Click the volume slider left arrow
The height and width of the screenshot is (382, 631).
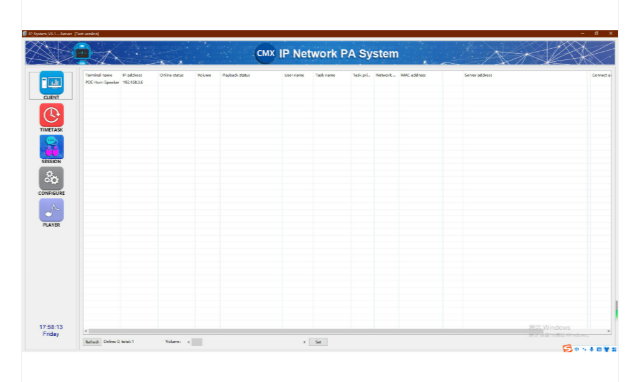[x=188, y=342]
